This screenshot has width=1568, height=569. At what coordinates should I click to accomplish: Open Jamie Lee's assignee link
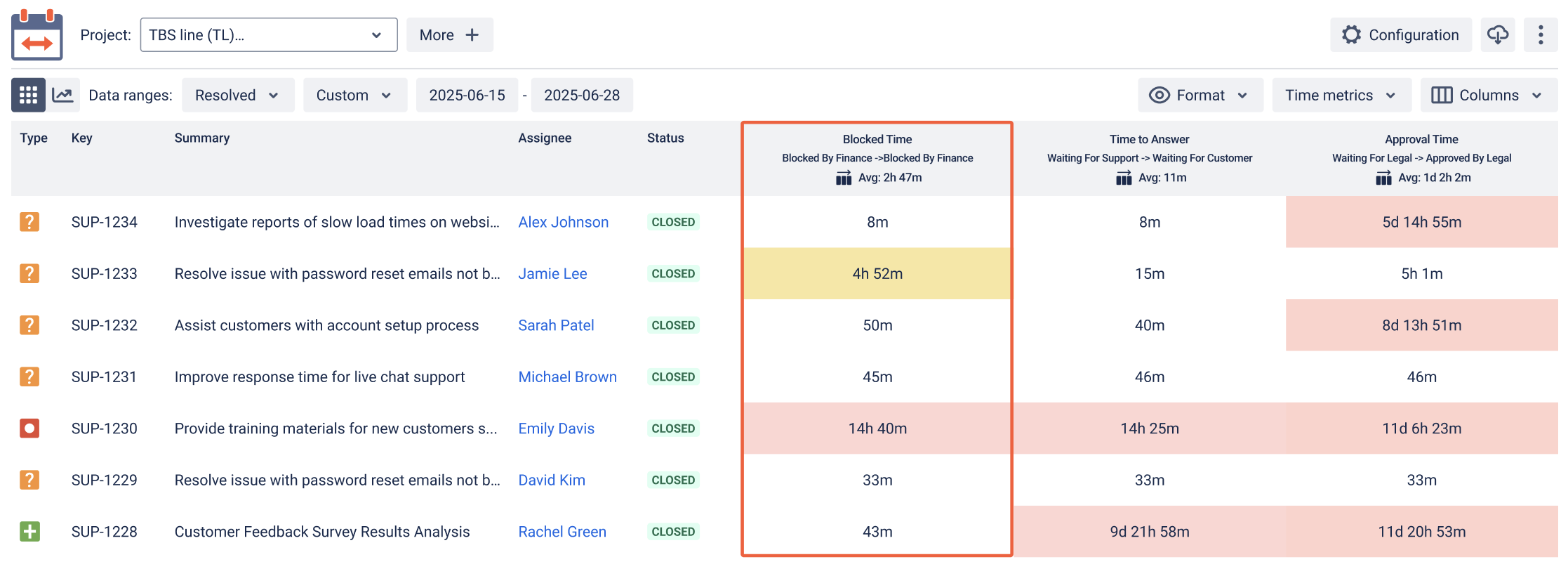[553, 273]
